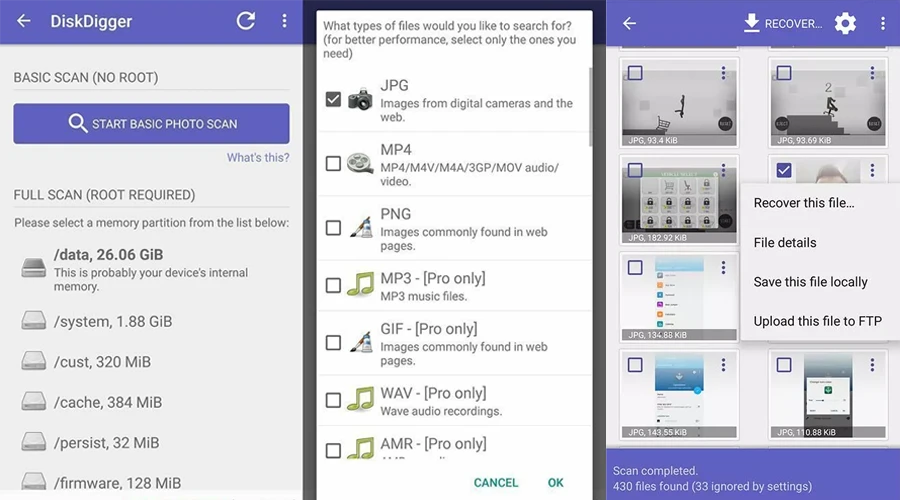The width and height of the screenshot is (900, 500).
Task: Tap the music note icon for WAV
Action: [360, 399]
